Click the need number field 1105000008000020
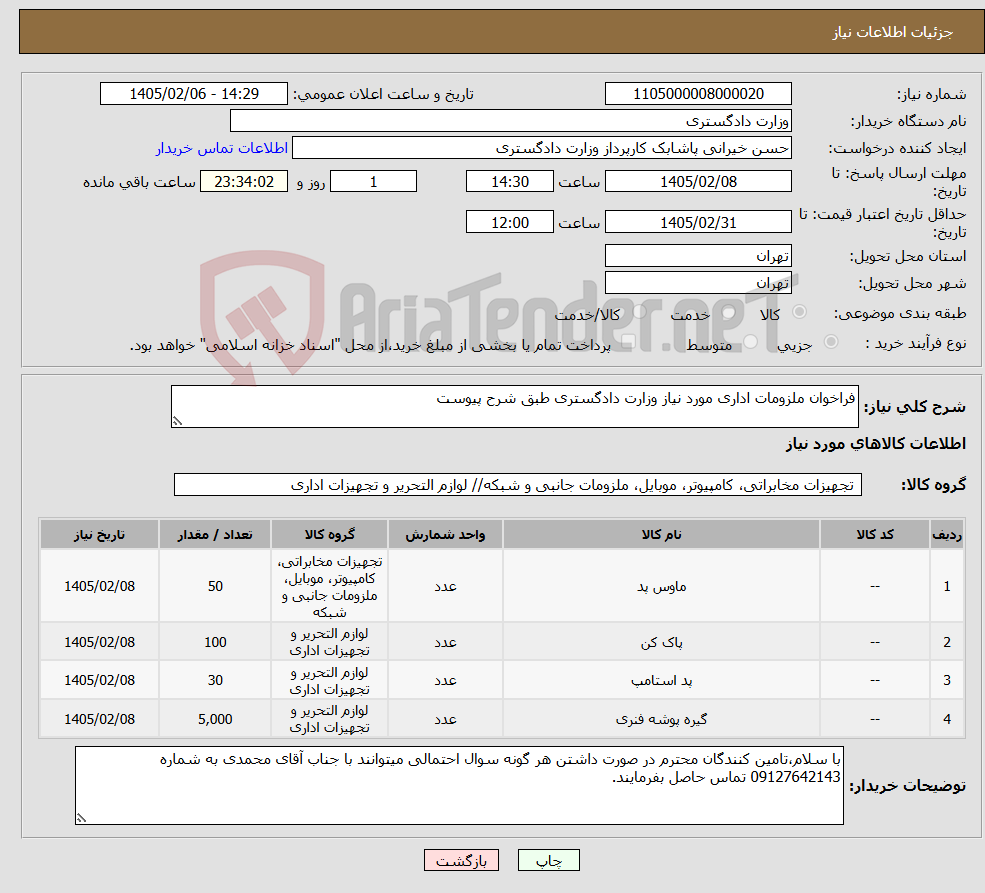Image resolution: width=985 pixels, height=893 pixels. (698, 94)
